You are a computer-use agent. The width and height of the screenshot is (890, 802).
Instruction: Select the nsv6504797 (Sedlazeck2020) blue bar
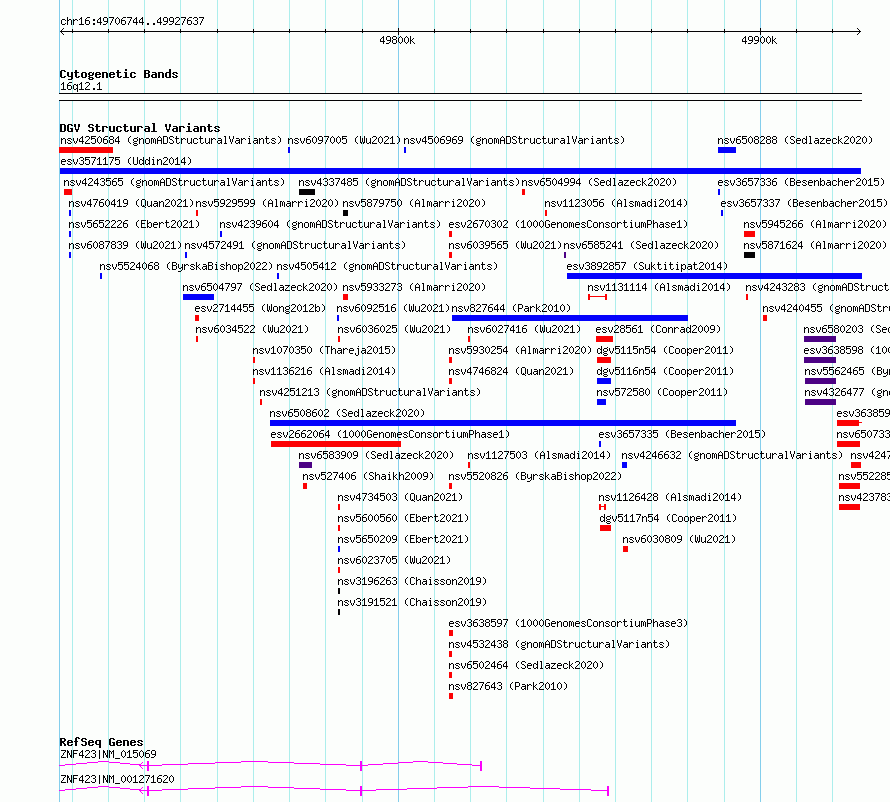pos(198,297)
